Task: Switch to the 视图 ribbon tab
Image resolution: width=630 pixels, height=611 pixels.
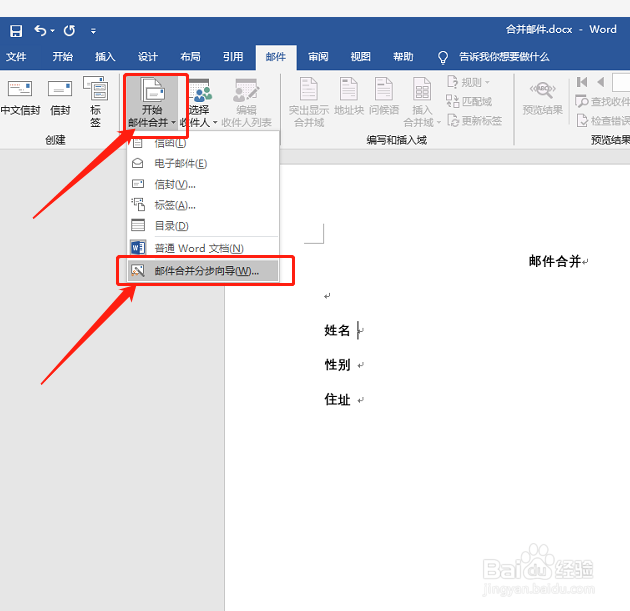Action: 361,57
